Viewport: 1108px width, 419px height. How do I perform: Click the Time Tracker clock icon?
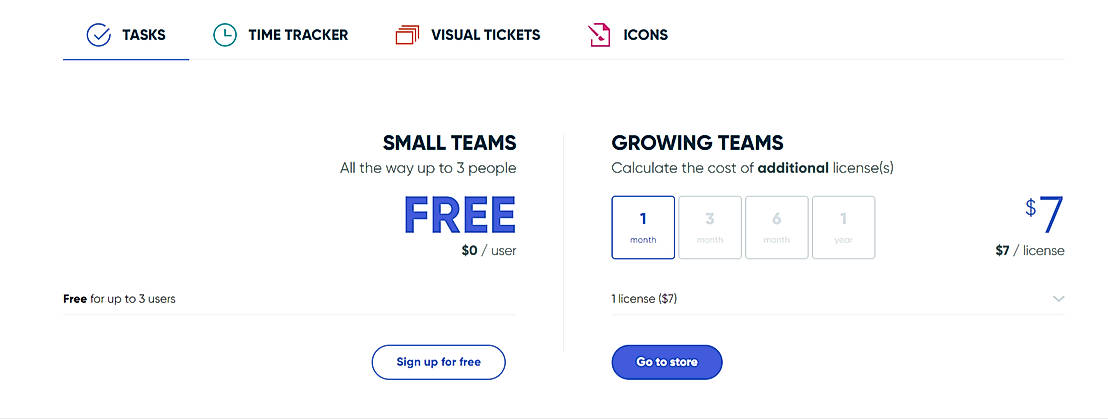[225, 35]
